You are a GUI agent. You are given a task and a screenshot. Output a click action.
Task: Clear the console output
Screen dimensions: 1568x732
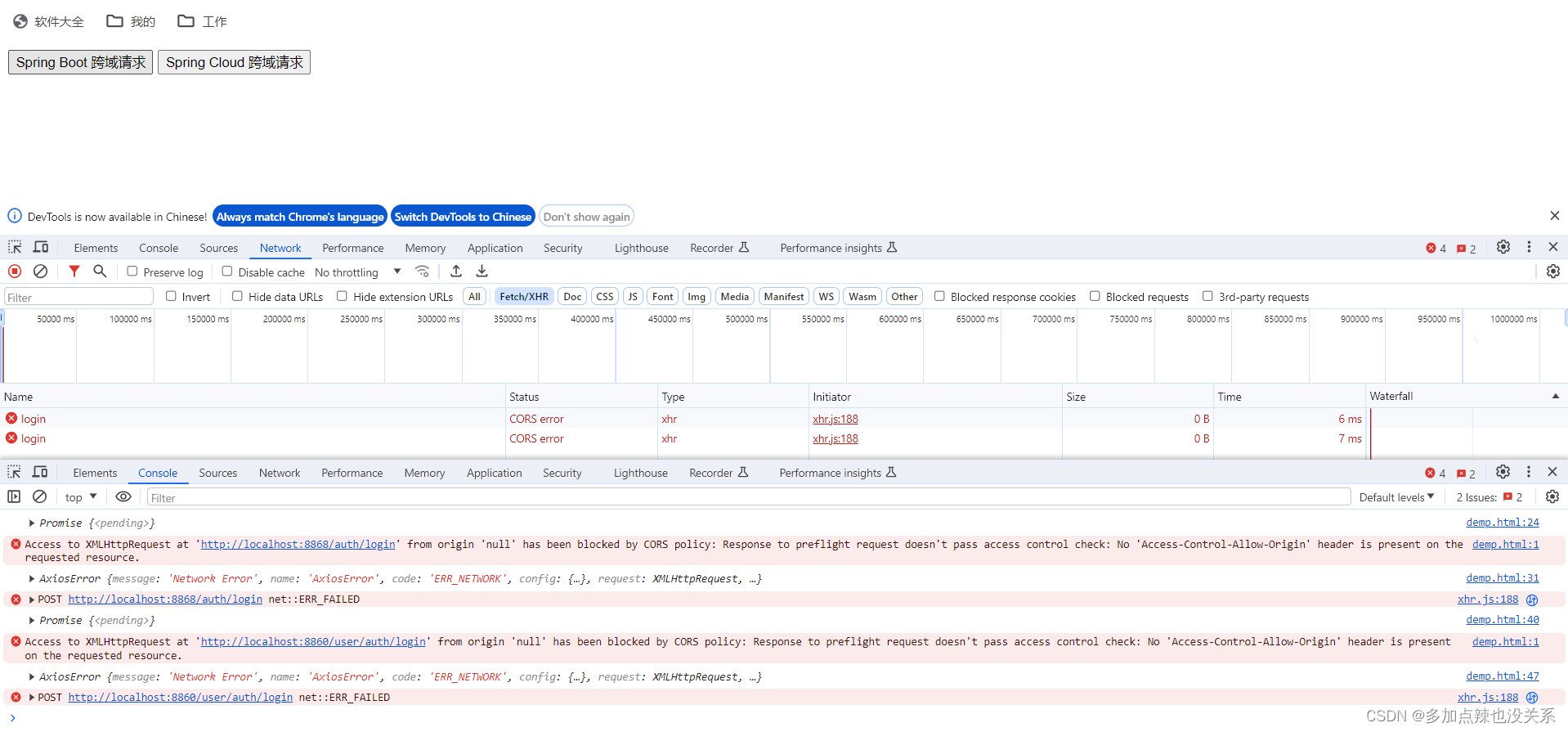(x=39, y=496)
